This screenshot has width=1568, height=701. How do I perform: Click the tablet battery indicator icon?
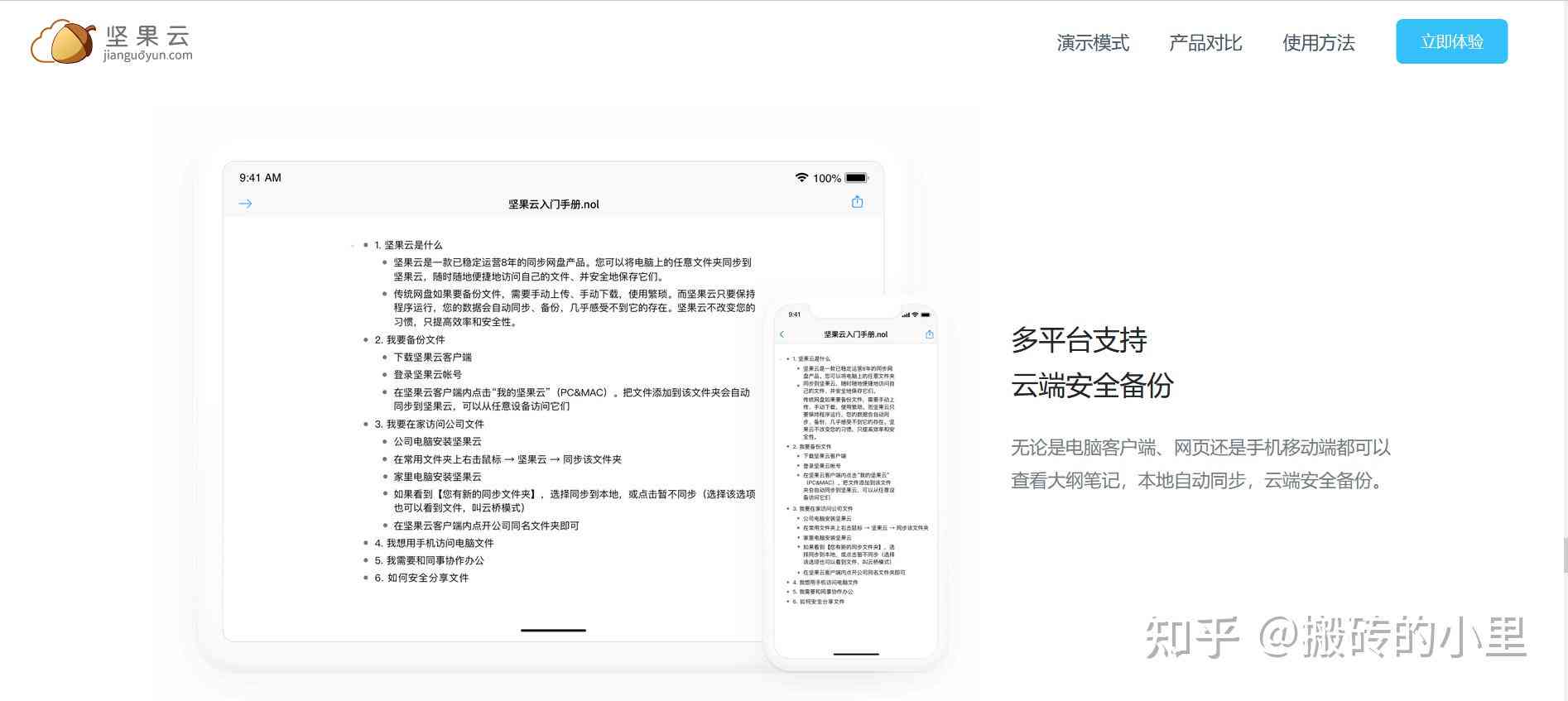[x=857, y=178]
